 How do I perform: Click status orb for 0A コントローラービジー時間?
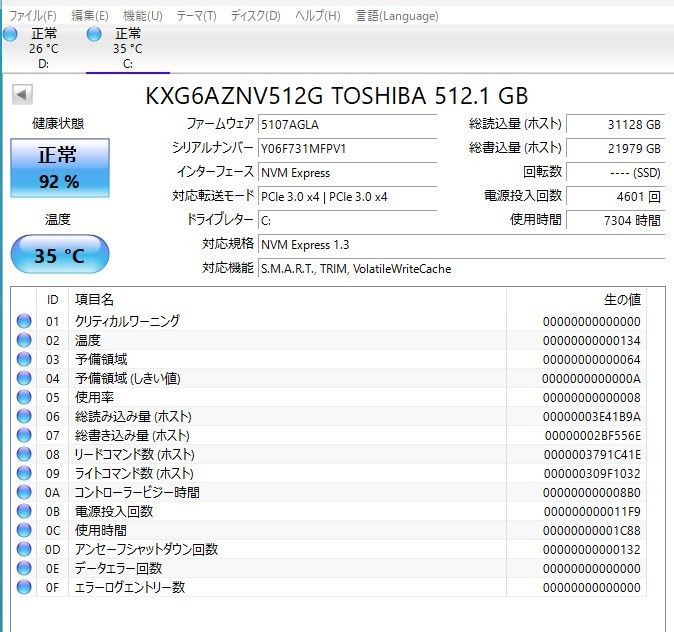24,492
